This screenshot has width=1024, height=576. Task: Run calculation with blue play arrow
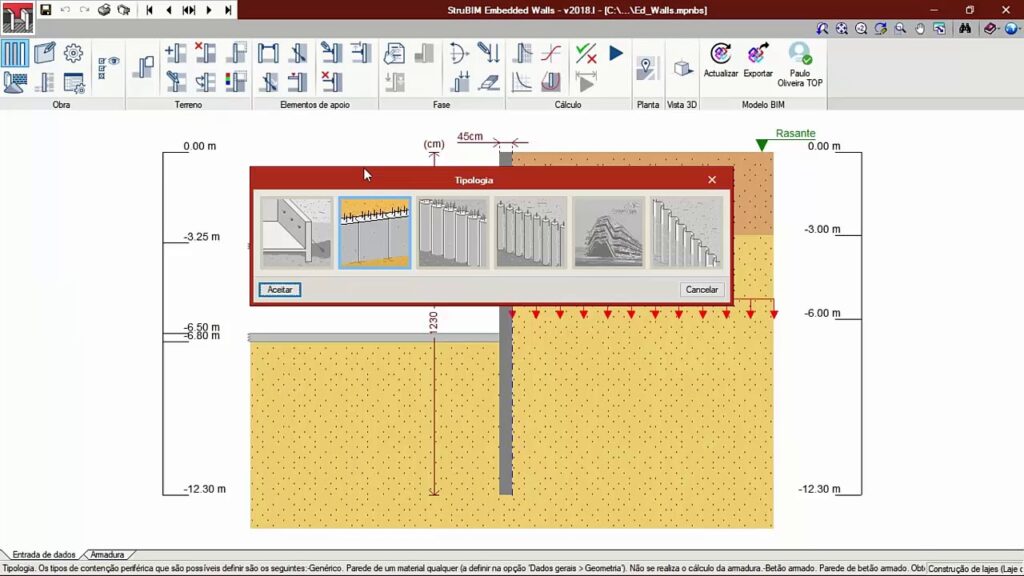coord(616,54)
